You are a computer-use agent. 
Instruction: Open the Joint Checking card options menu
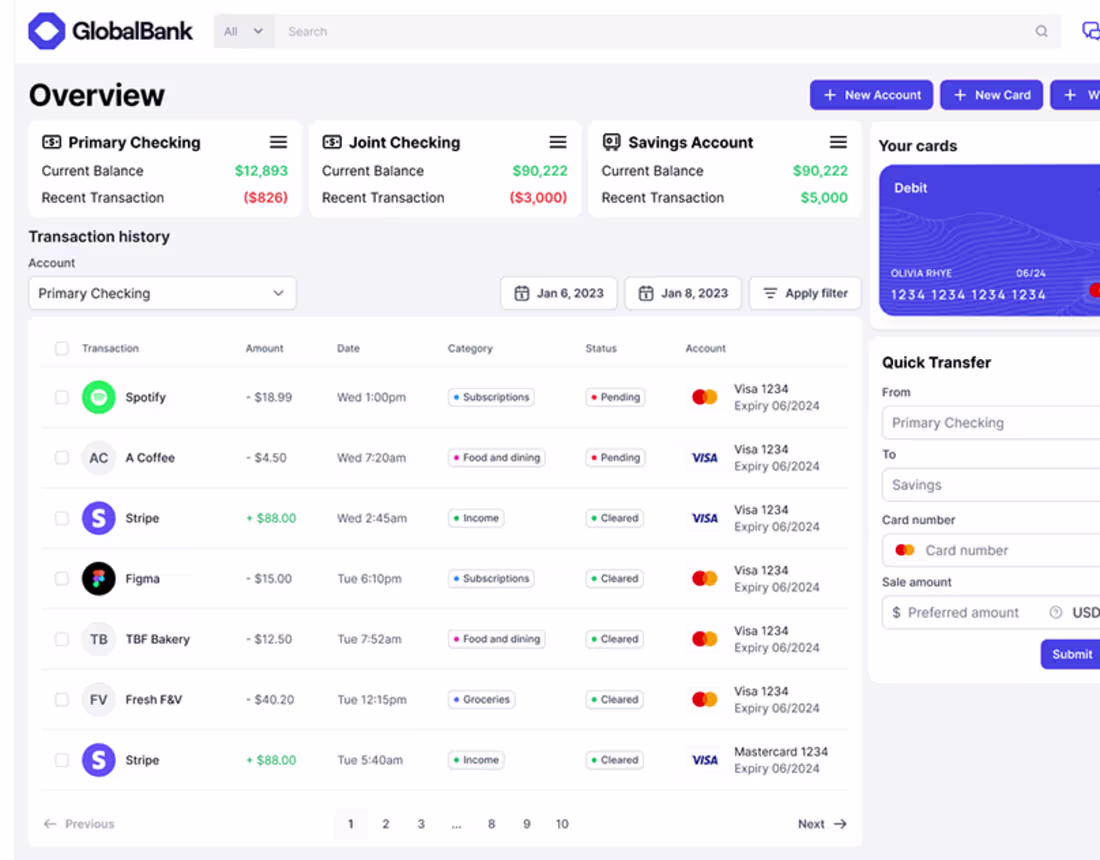(x=558, y=141)
